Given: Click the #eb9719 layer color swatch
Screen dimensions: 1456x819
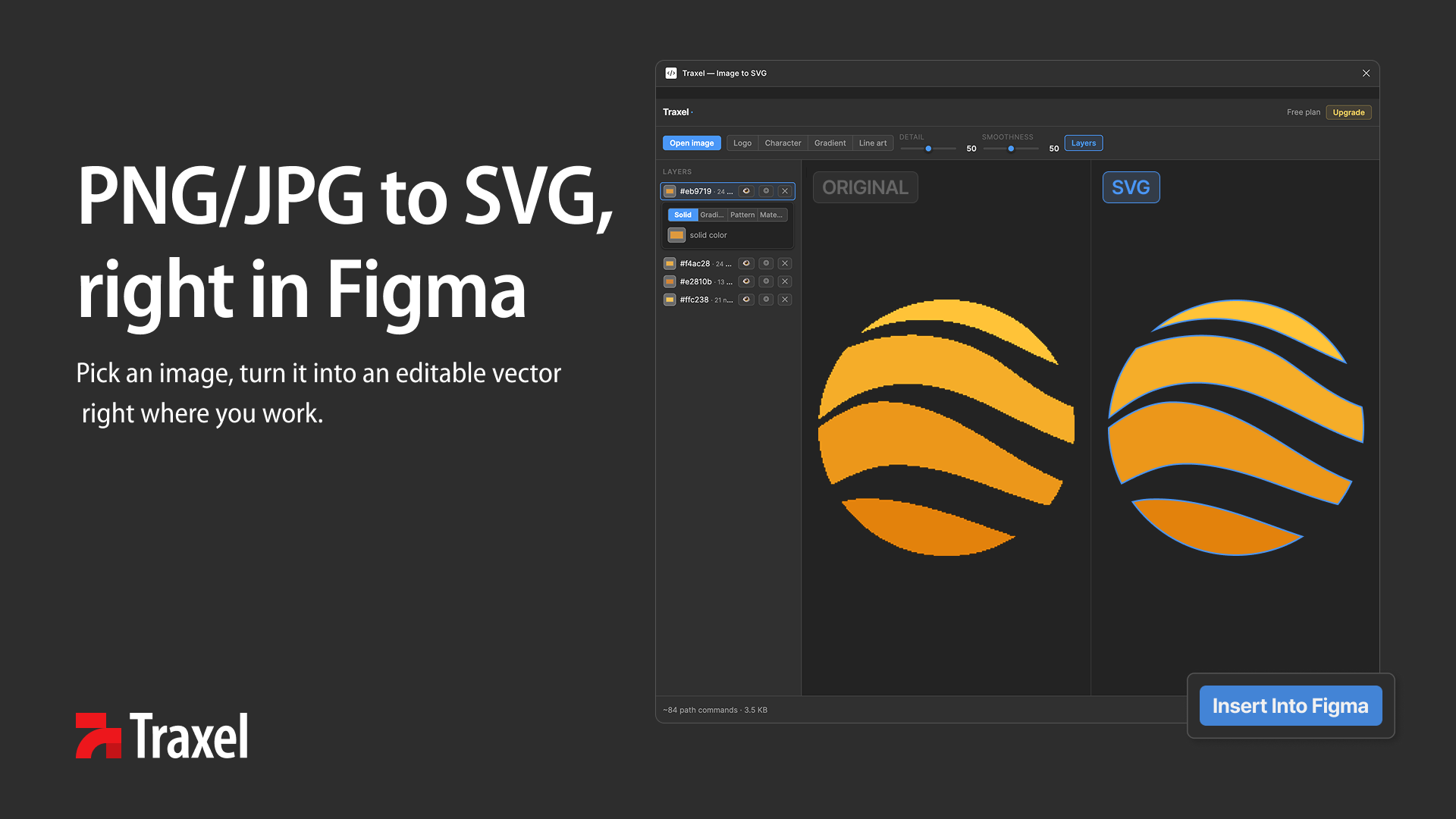Looking at the screenshot, I should [670, 191].
